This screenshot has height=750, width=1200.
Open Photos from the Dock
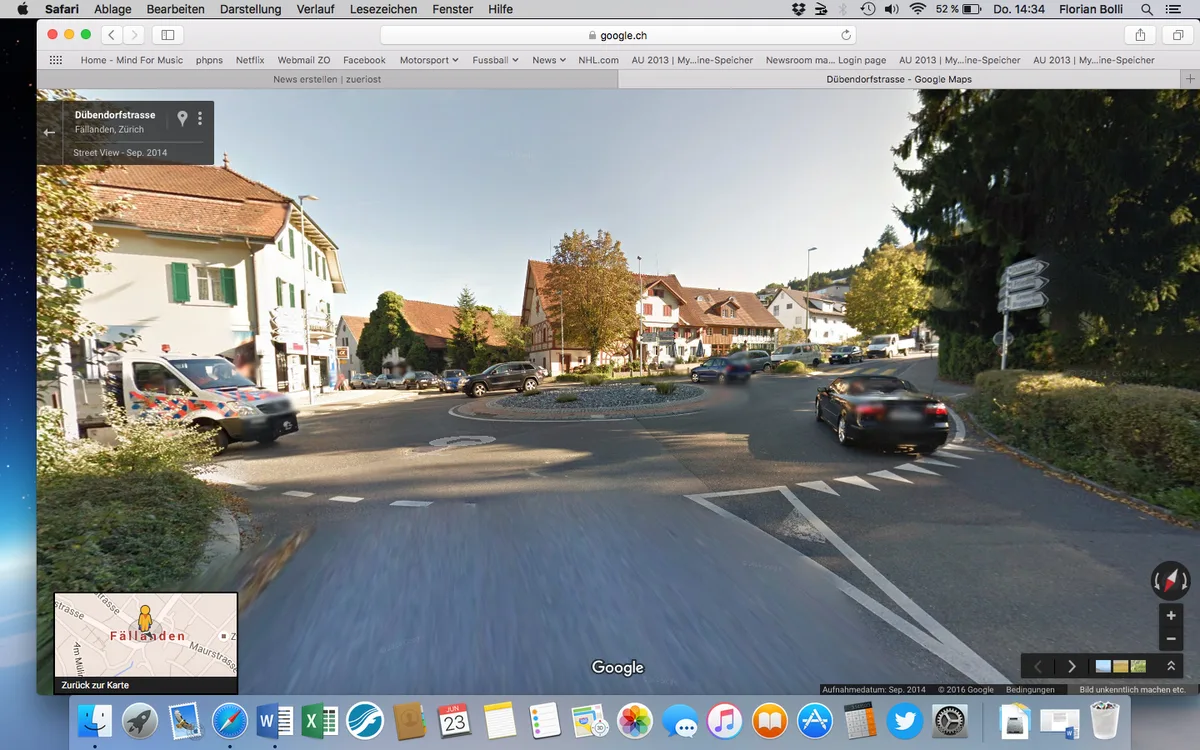tap(634, 721)
